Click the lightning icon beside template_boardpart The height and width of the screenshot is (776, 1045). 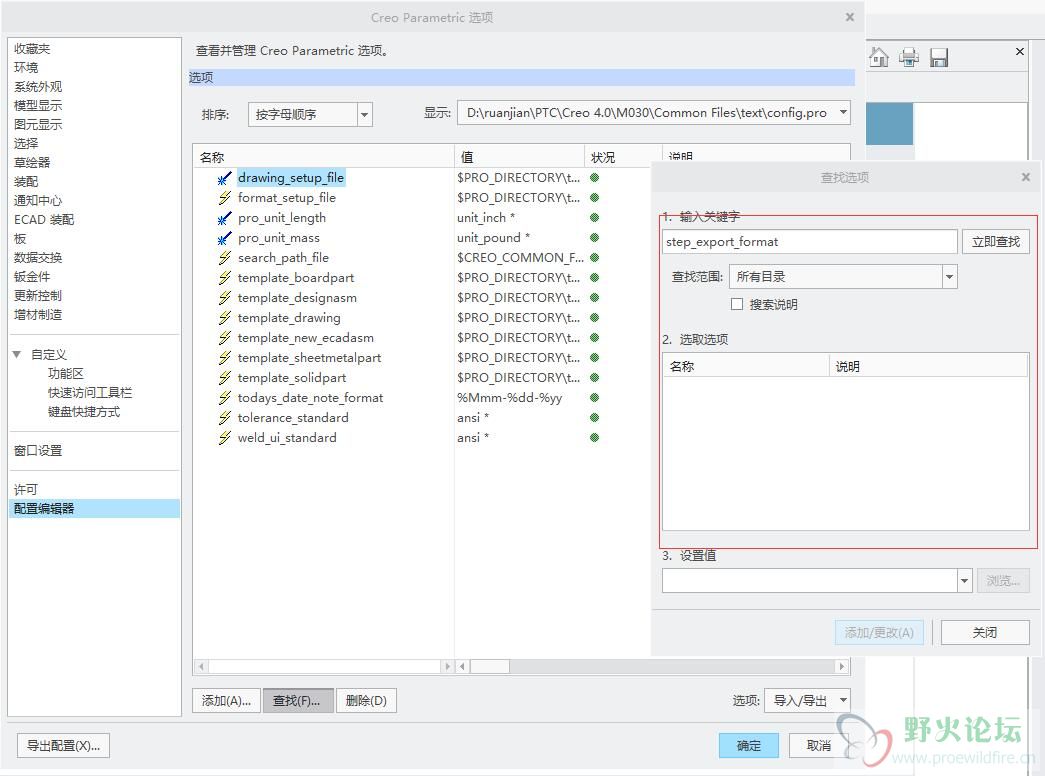pos(225,278)
